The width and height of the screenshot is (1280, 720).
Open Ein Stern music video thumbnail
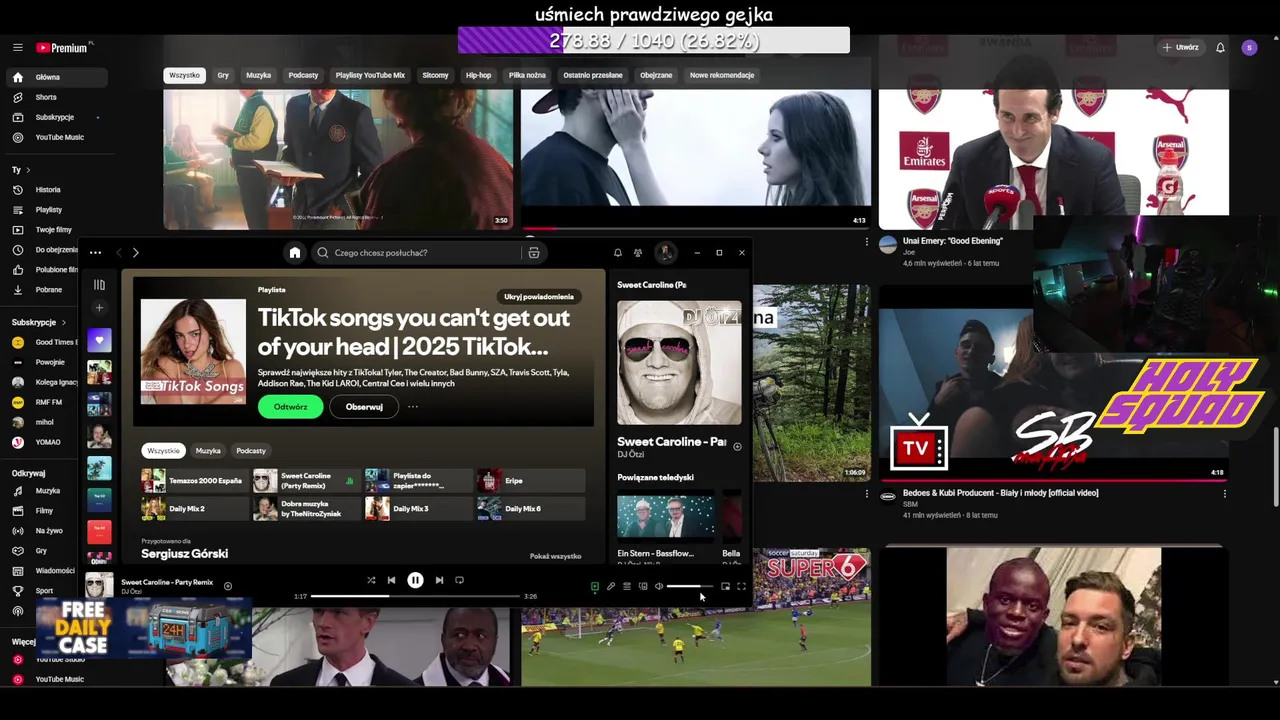tap(665, 517)
